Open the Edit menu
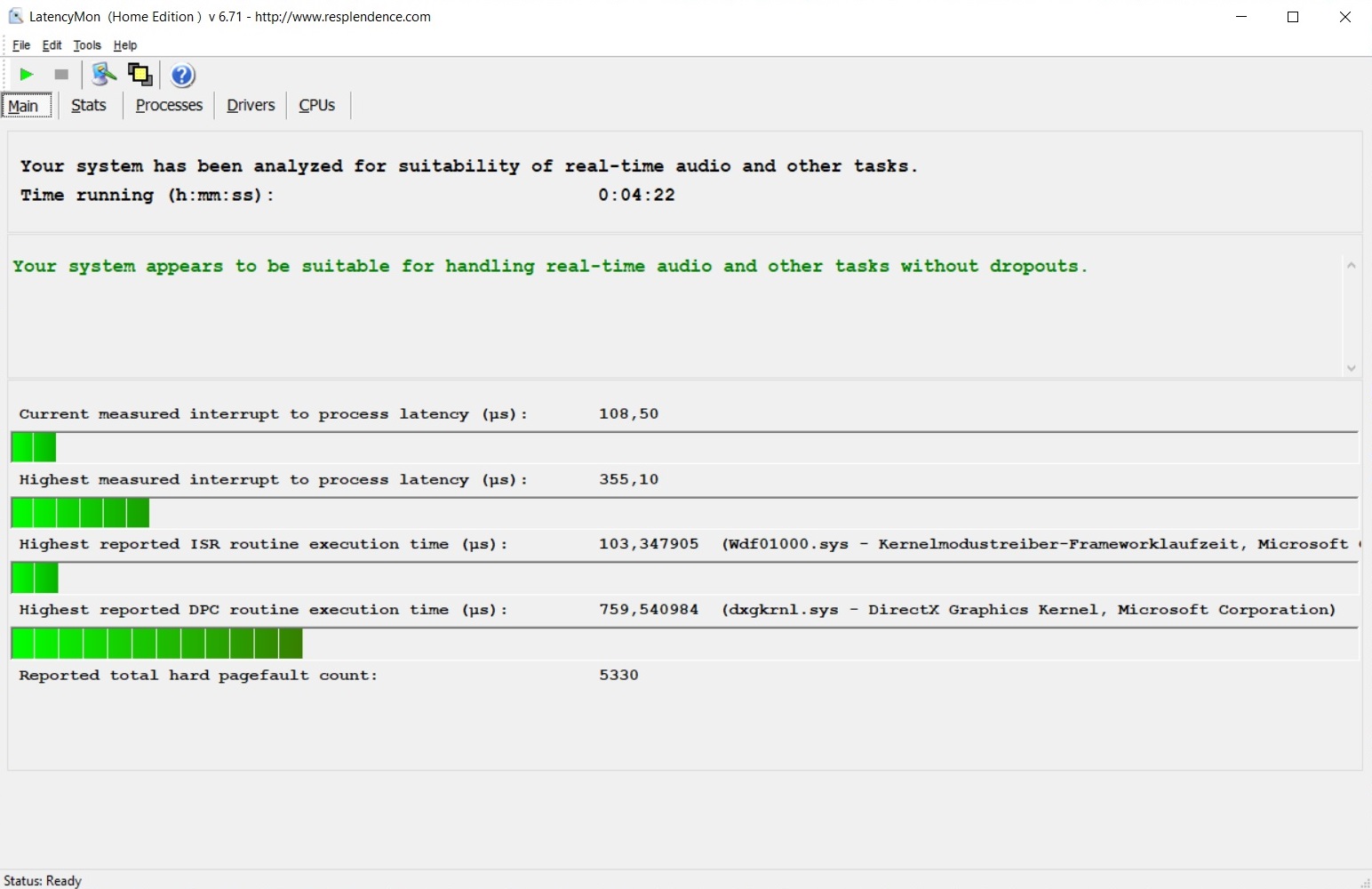The width and height of the screenshot is (1372, 889). [52, 45]
